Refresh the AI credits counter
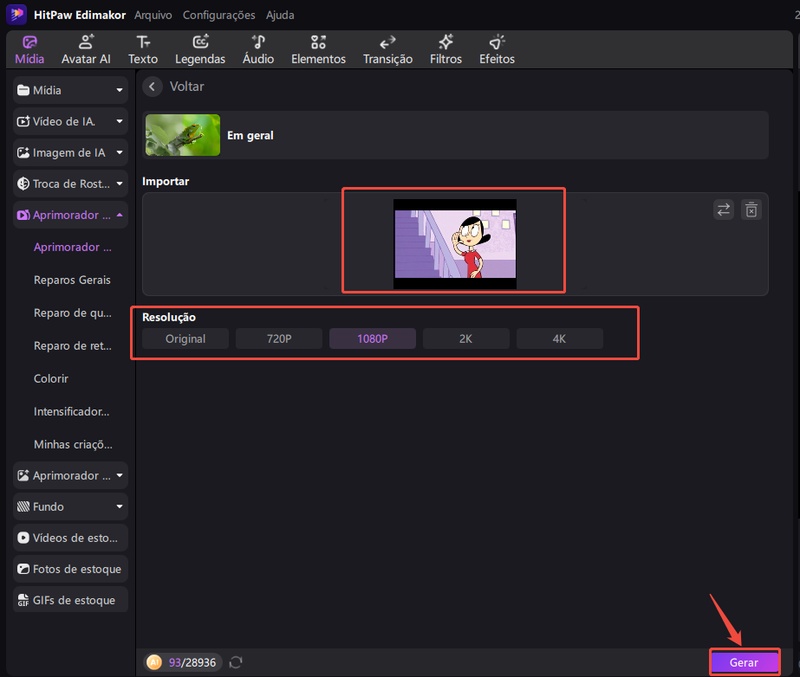Viewport: 800px width, 677px height. tap(236, 662)
